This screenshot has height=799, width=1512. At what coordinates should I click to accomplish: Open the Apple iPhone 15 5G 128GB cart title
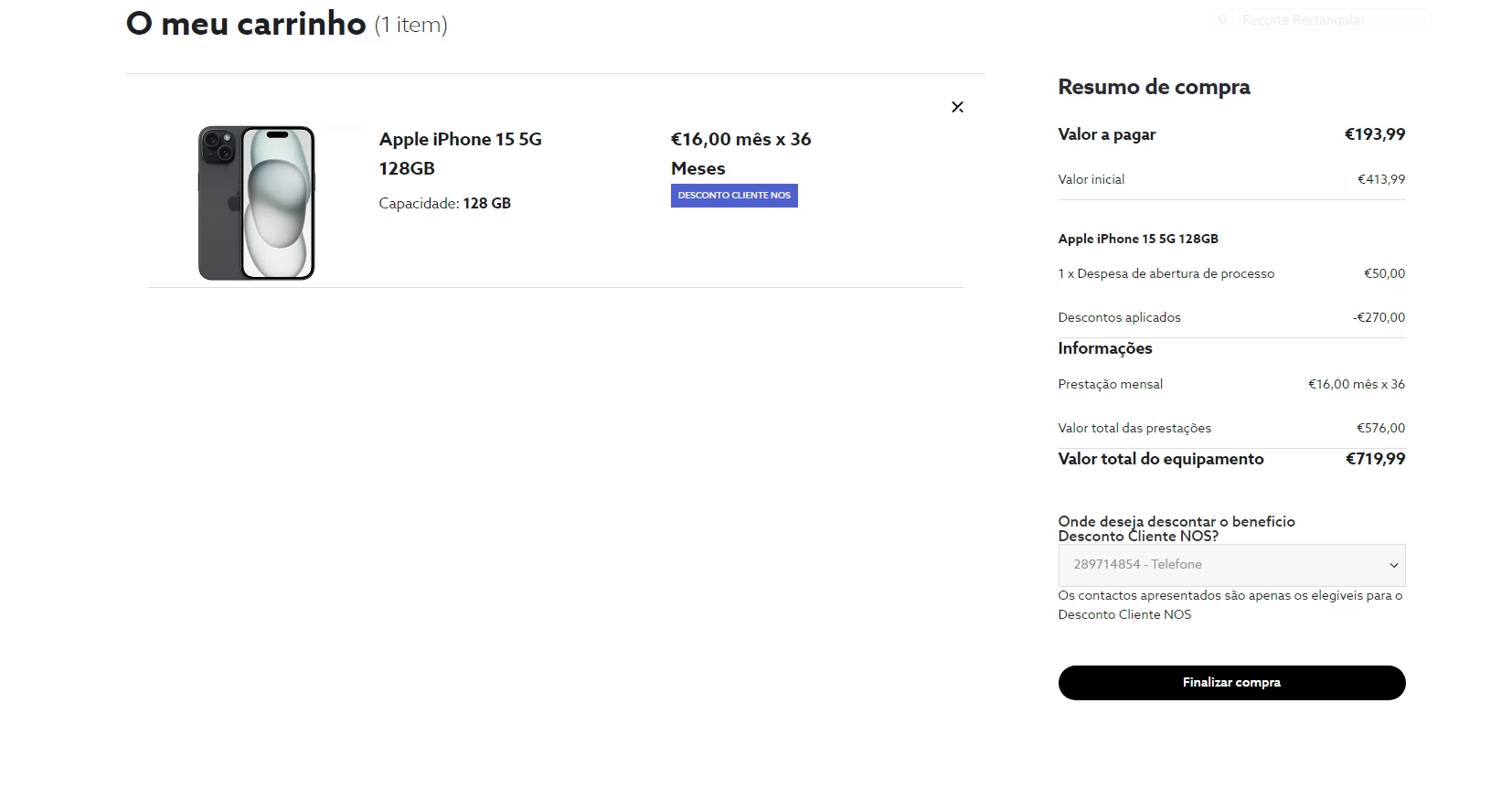point(461,154)
